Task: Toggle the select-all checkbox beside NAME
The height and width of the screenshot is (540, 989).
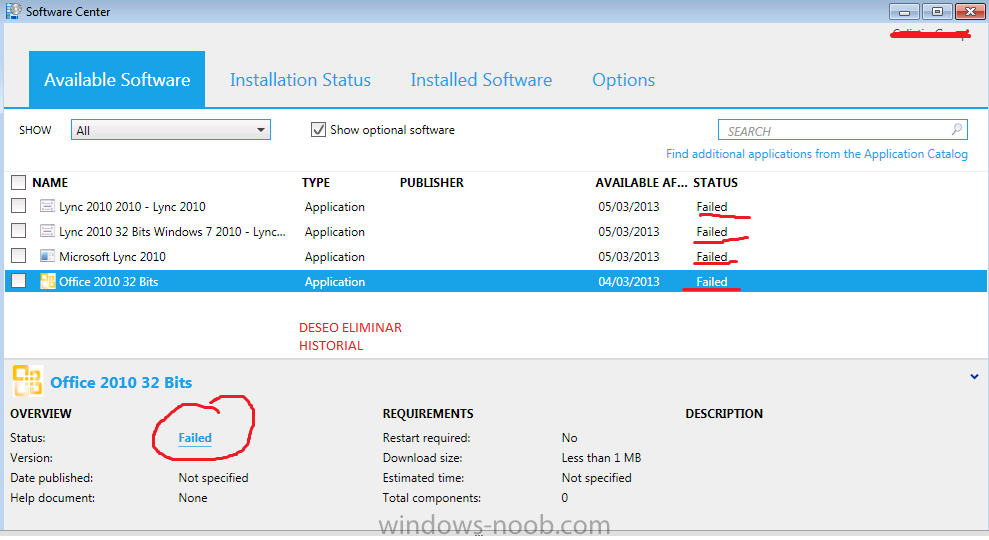Action: pyautogui.click(x=18, y=183)
